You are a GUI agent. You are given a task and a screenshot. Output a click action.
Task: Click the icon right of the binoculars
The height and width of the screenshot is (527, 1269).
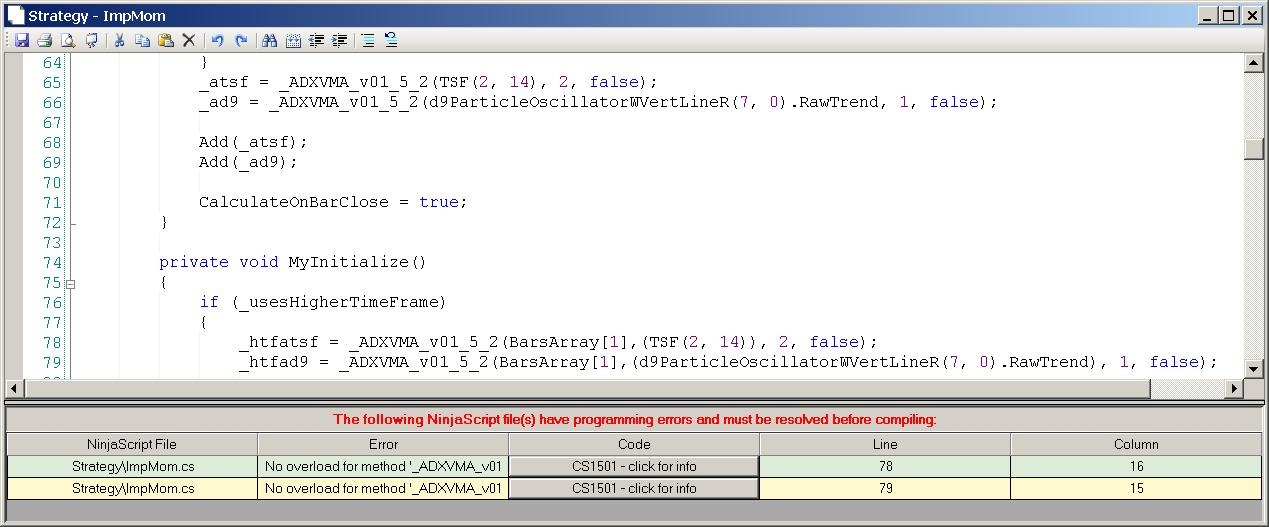tap(293, 41)
